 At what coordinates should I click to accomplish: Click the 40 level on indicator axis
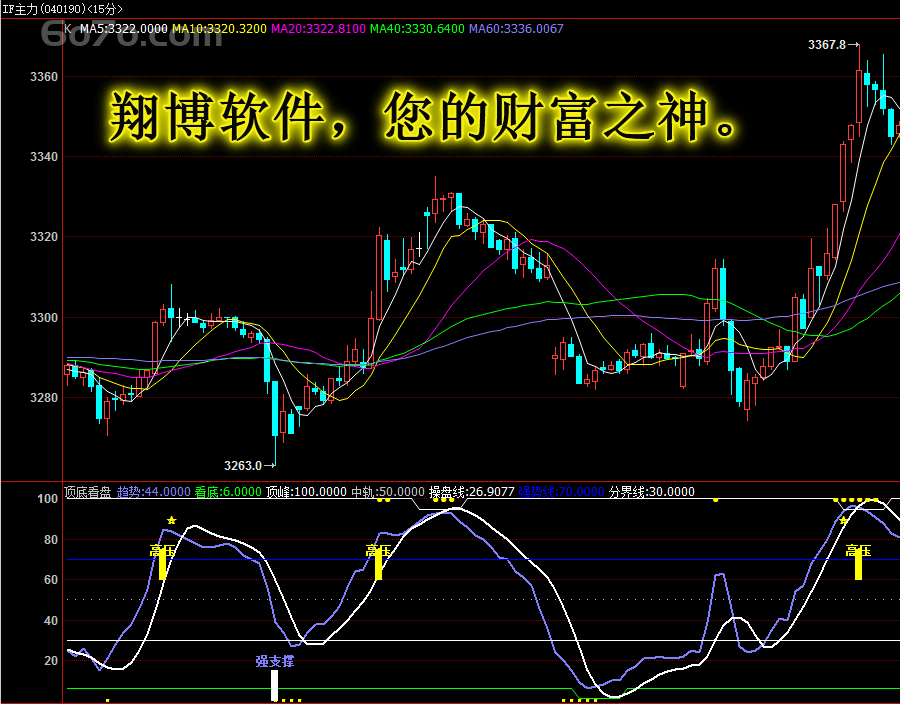click(x=51, y=620)
